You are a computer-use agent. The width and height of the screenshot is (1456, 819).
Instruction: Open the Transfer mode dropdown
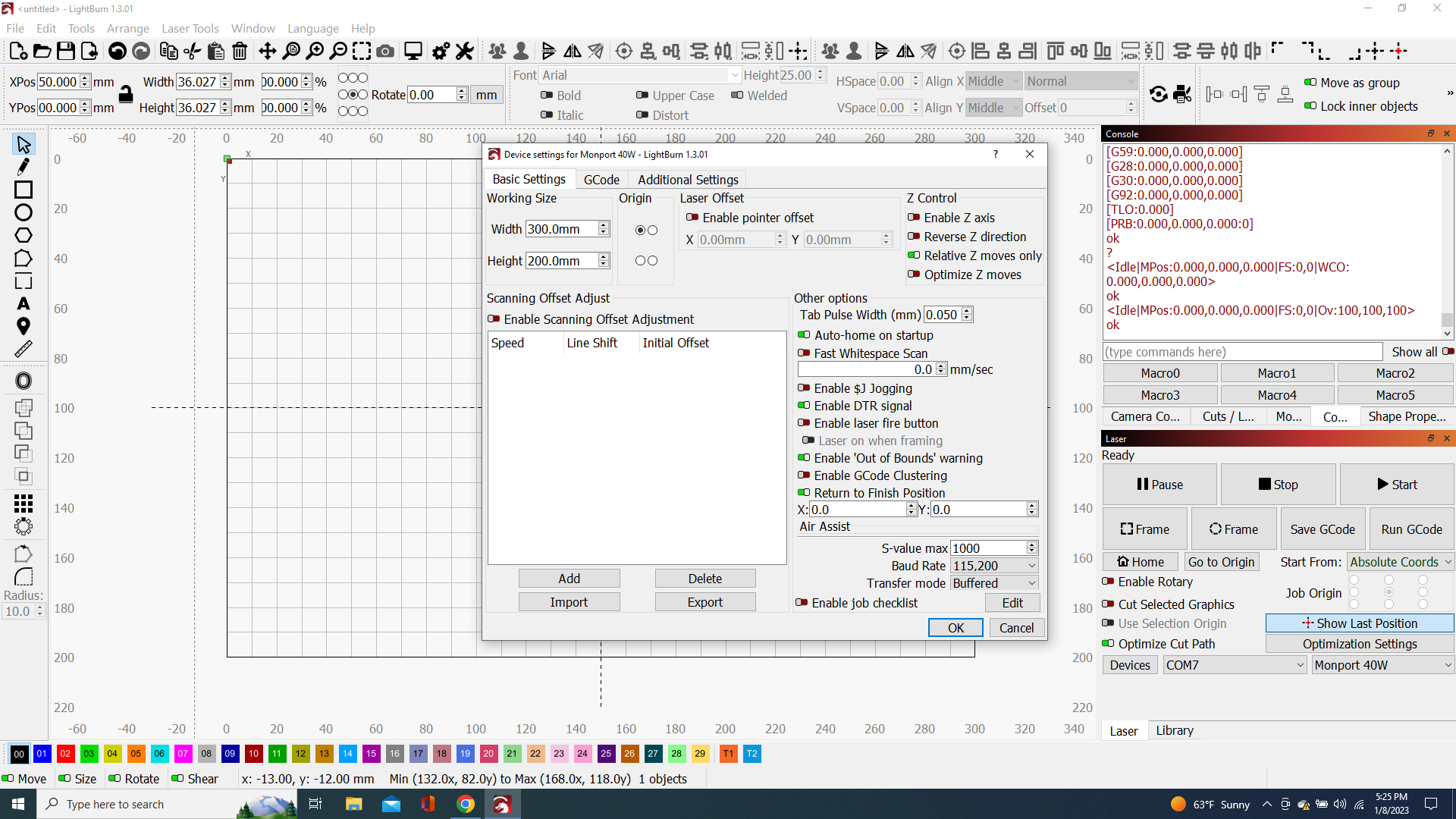tap(995, 583)
